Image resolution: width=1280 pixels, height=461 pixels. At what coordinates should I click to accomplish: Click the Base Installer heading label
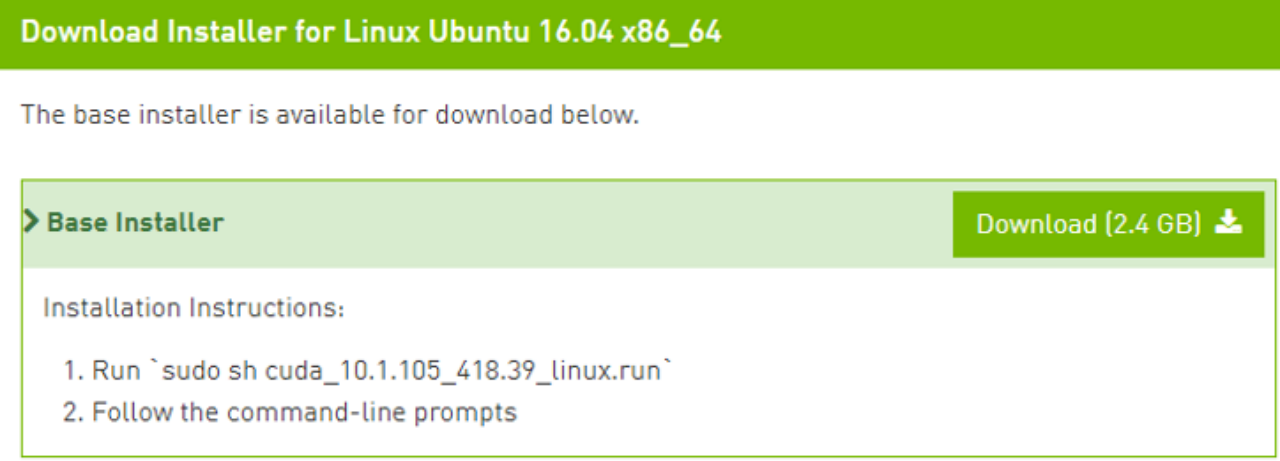[135, 222]
